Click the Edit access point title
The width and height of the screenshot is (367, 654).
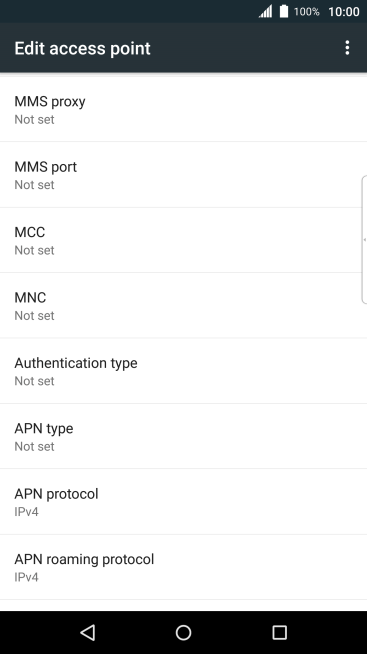(x=82, y=48)
